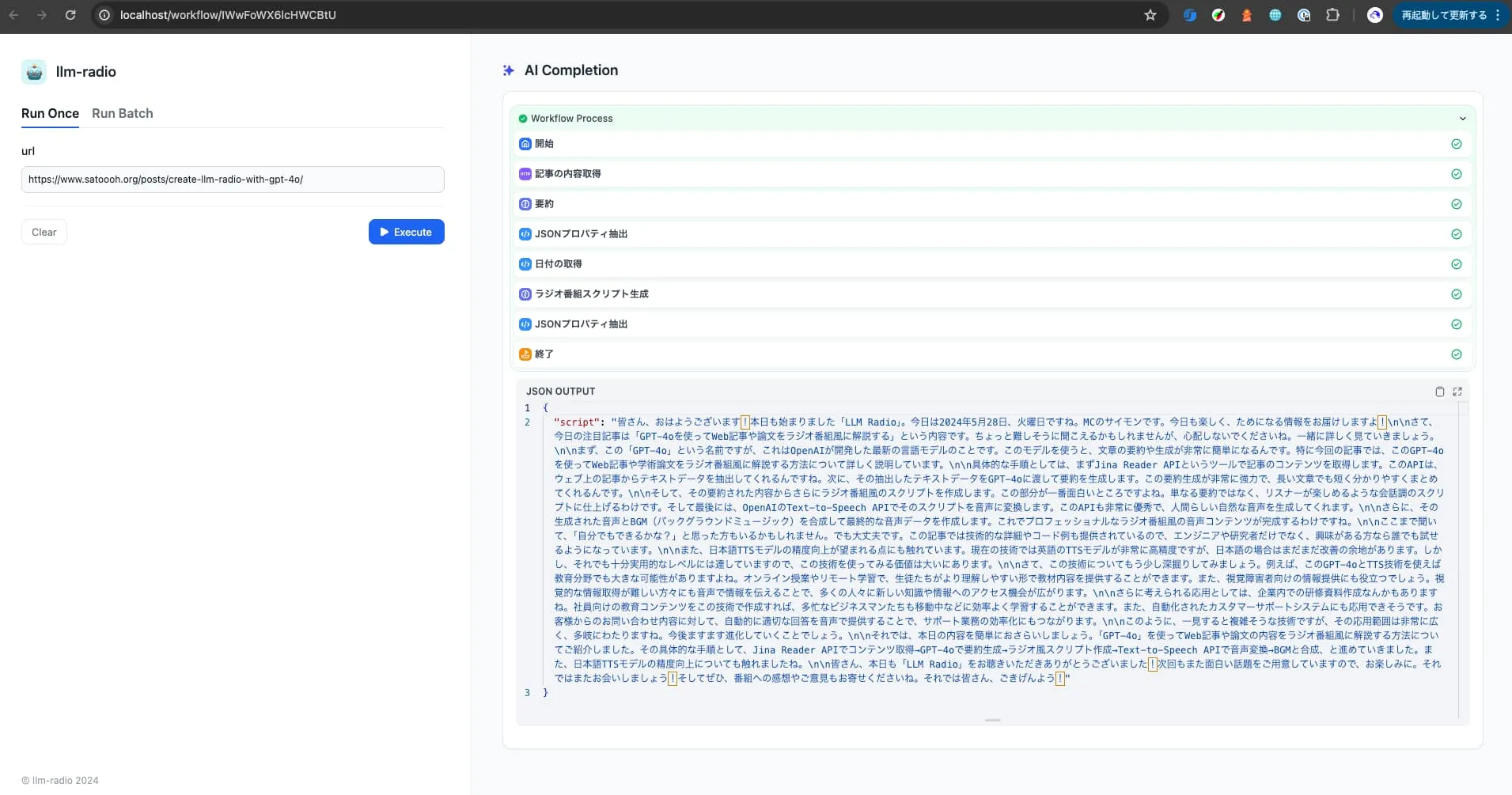
Task: Open the browser extensions puzzle icon
Action: click(x=1332, y=15)
